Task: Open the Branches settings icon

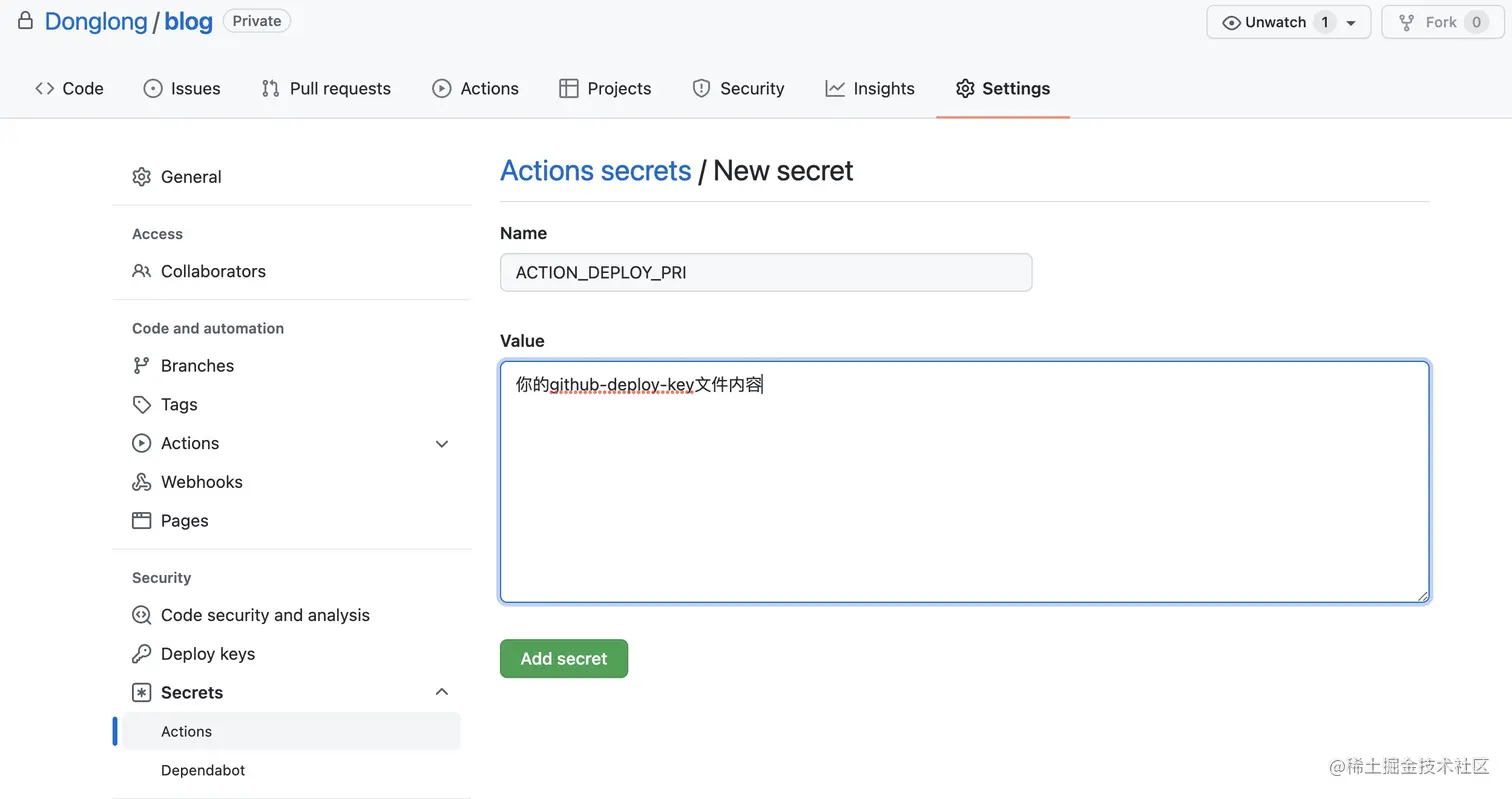Action: coord(141,365)
